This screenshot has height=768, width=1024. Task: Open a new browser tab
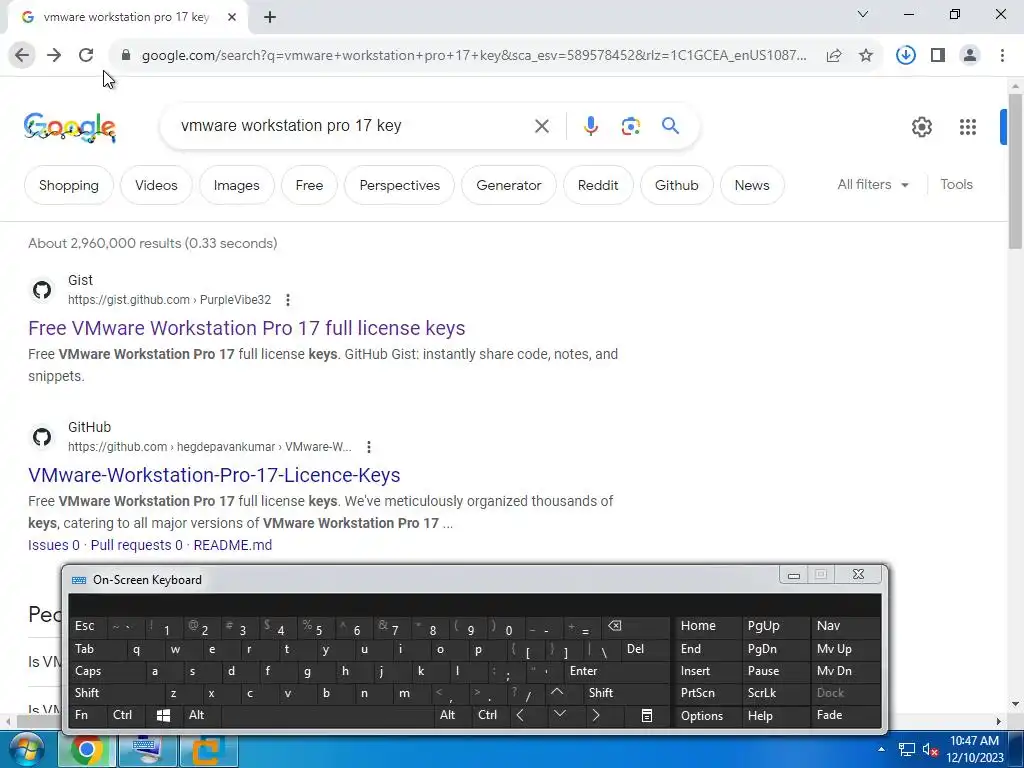tap(270, 17)
